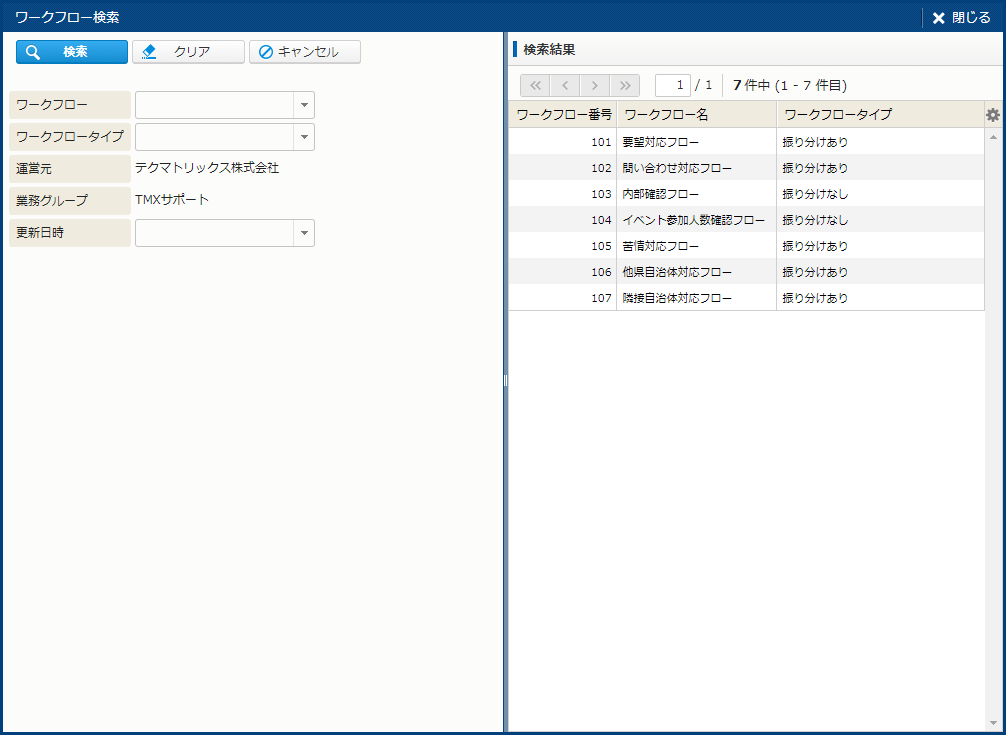This screenshot has height=735, width=1006.
Task: Open the grid settings gear icon
Action: [993, 115]
